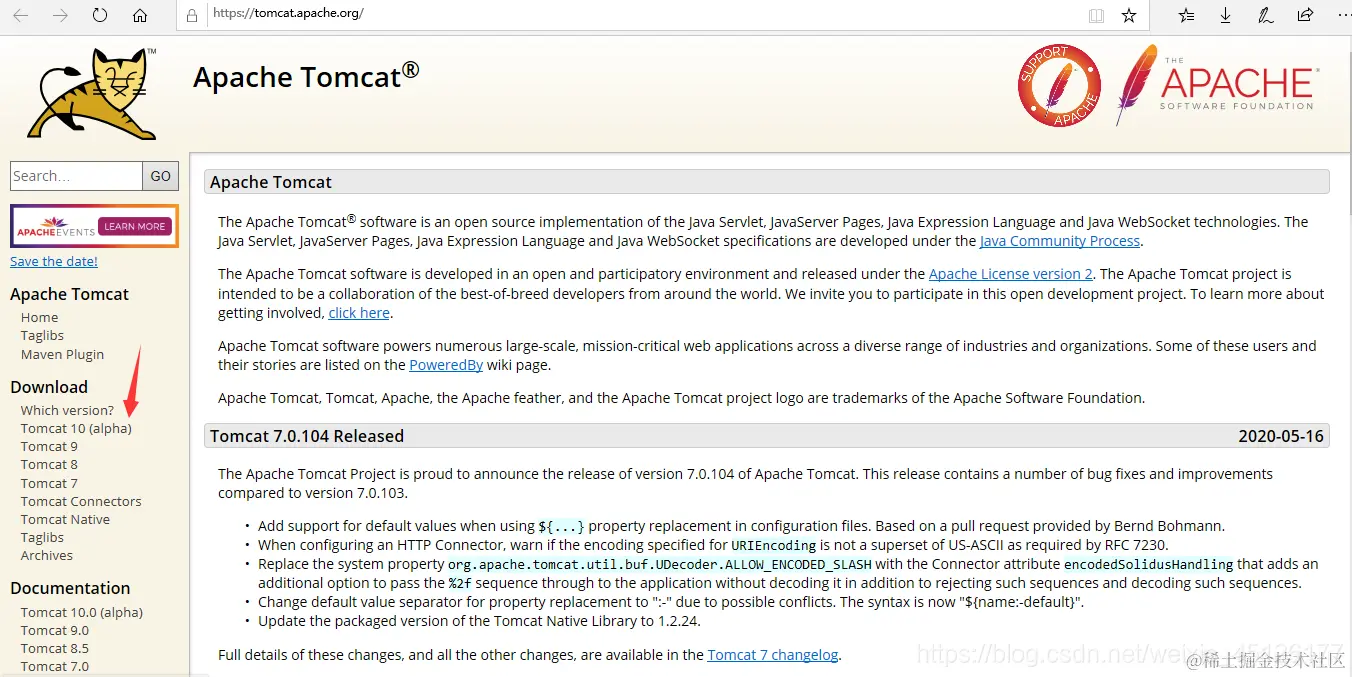
Task: Click the encodedSolidusHandling attribute text
Action: (x=1148, y=564)
